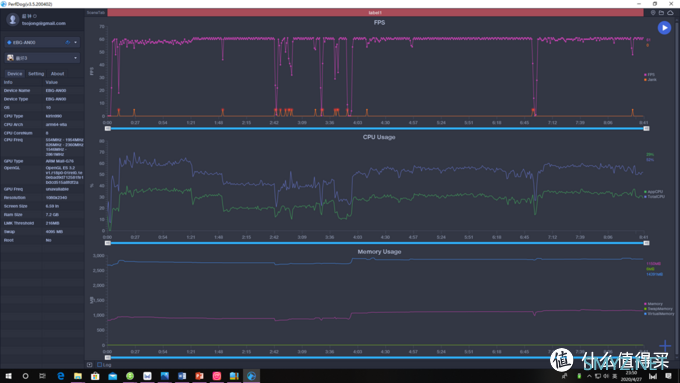Click the user avatar icon
Viewport: 680px width, 383px height.
(12, 19)
